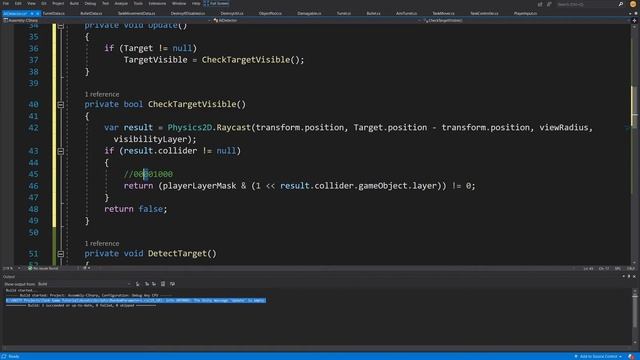Close the Output panel
This screenshot has width=640, height=360.
[634, 277]
